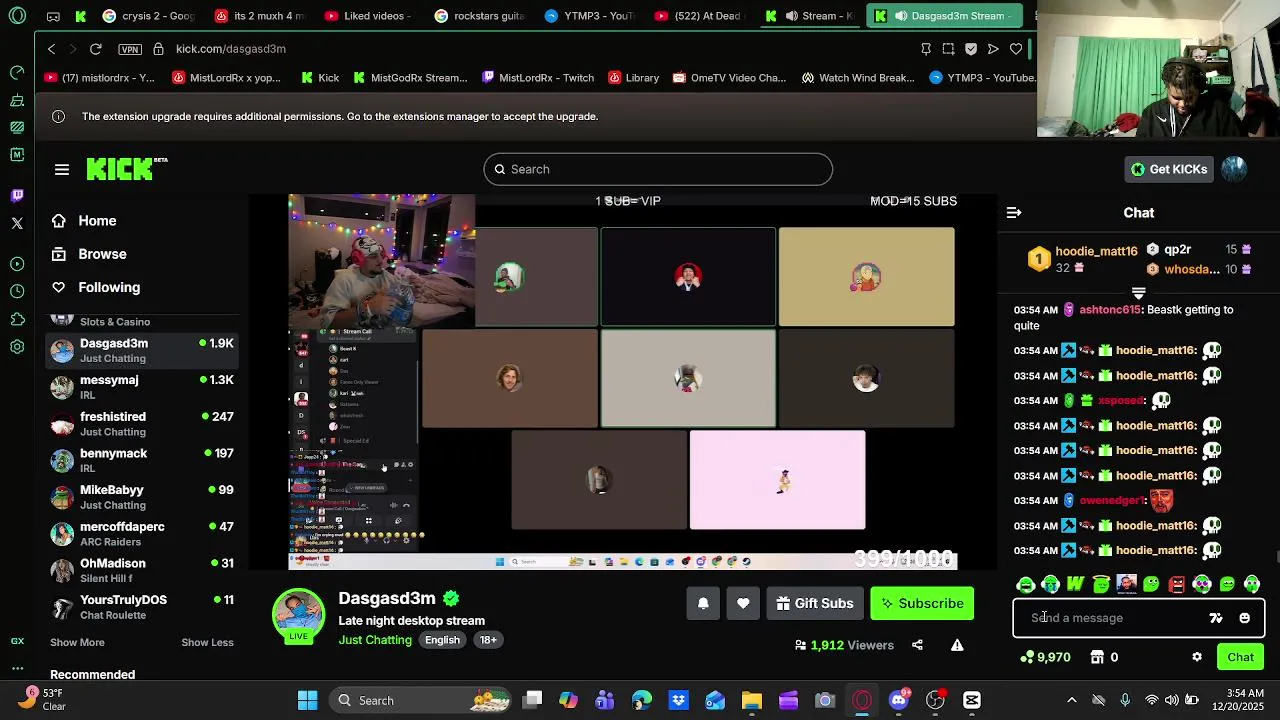Share the stream with the share icon
Viewport: 1280px width, 720px height.
point(917,645)
